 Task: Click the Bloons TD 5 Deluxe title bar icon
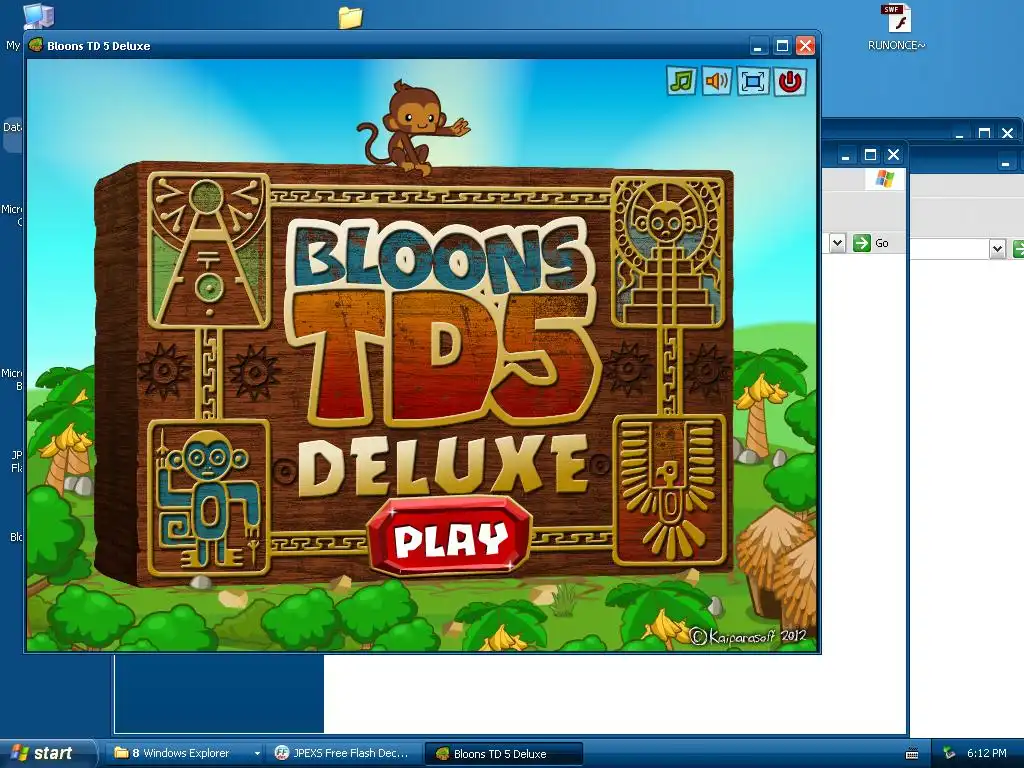(x=36, y=45)
